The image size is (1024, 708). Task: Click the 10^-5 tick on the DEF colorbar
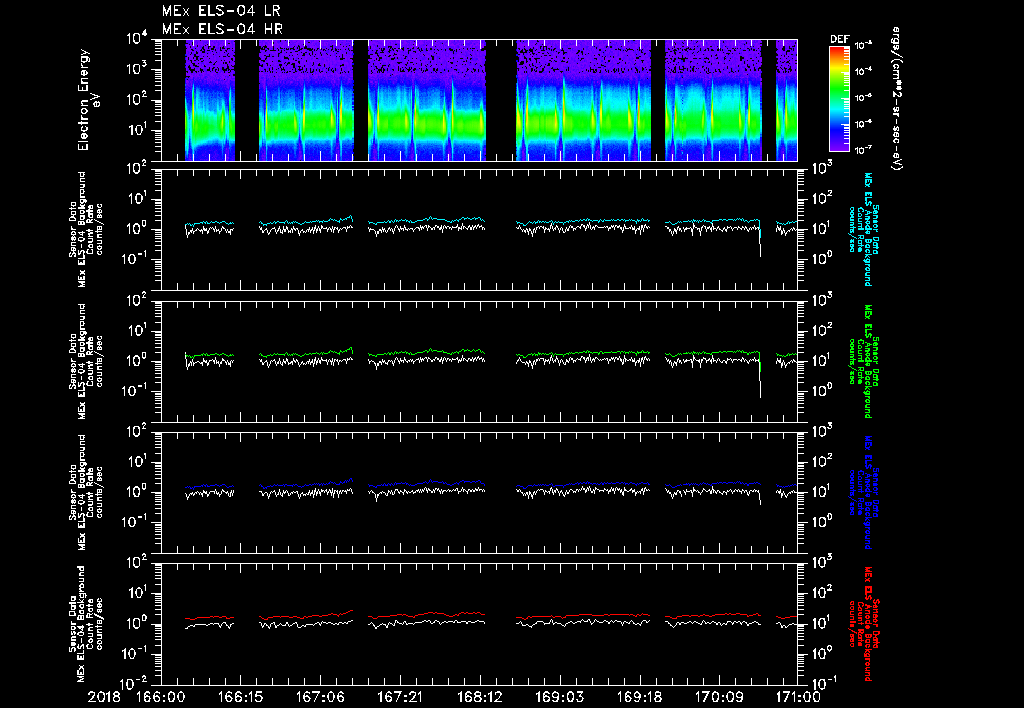864,98
